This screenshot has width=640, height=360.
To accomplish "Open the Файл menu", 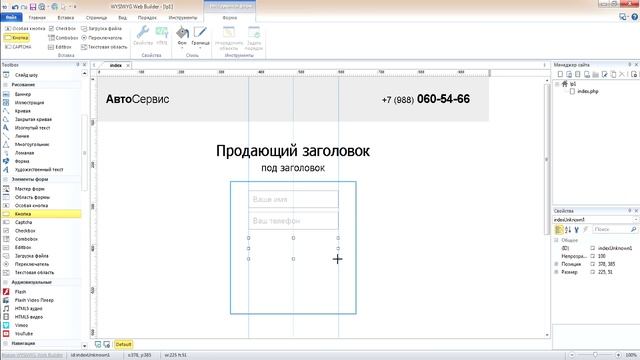I will click(11, 18).
